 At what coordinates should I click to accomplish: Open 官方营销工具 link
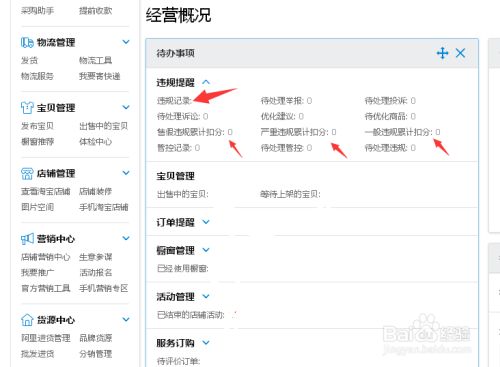point(46,288)
